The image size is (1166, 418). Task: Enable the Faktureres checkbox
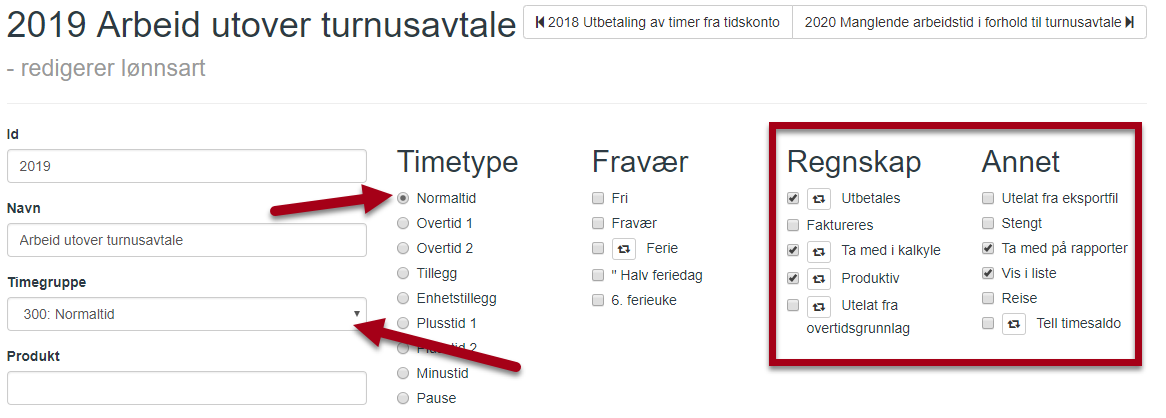point(793,225)
